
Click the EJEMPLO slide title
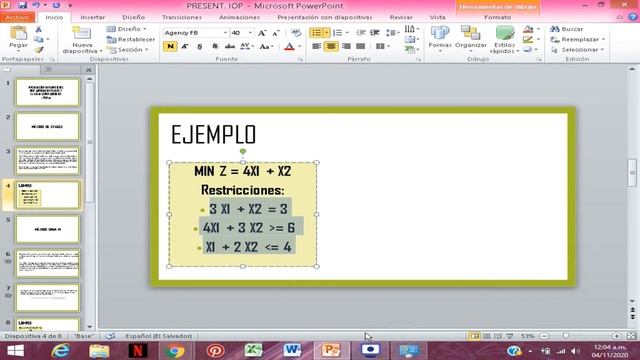[213, 135]
